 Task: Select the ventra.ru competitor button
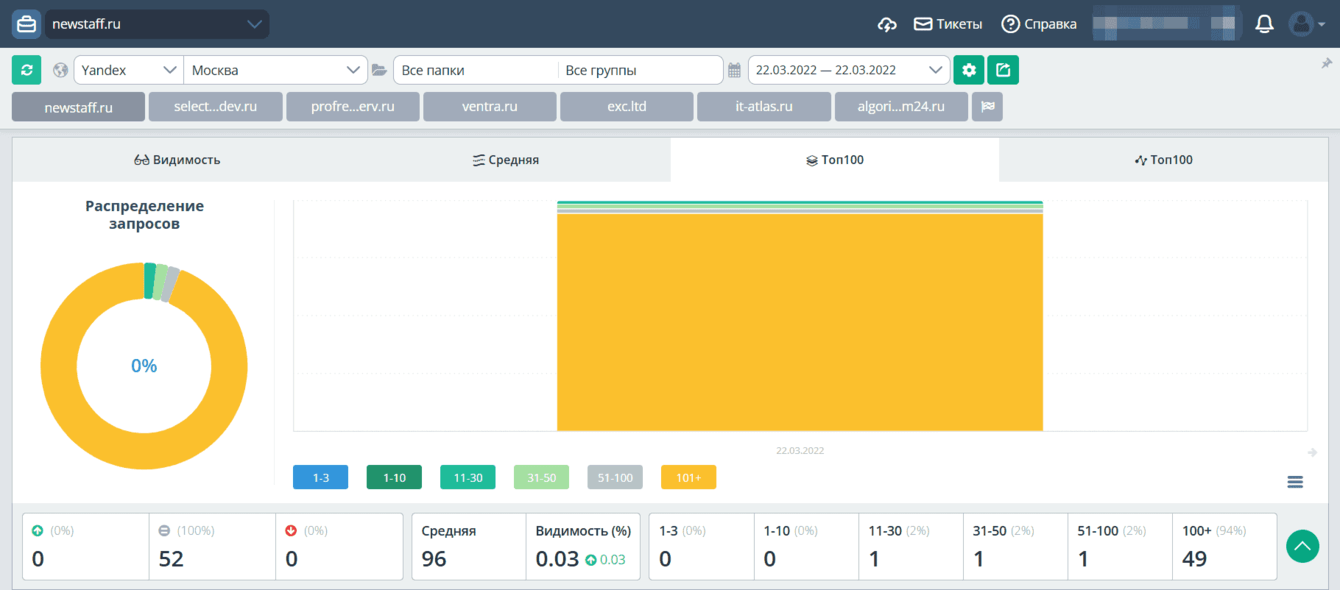coord(490,107)
